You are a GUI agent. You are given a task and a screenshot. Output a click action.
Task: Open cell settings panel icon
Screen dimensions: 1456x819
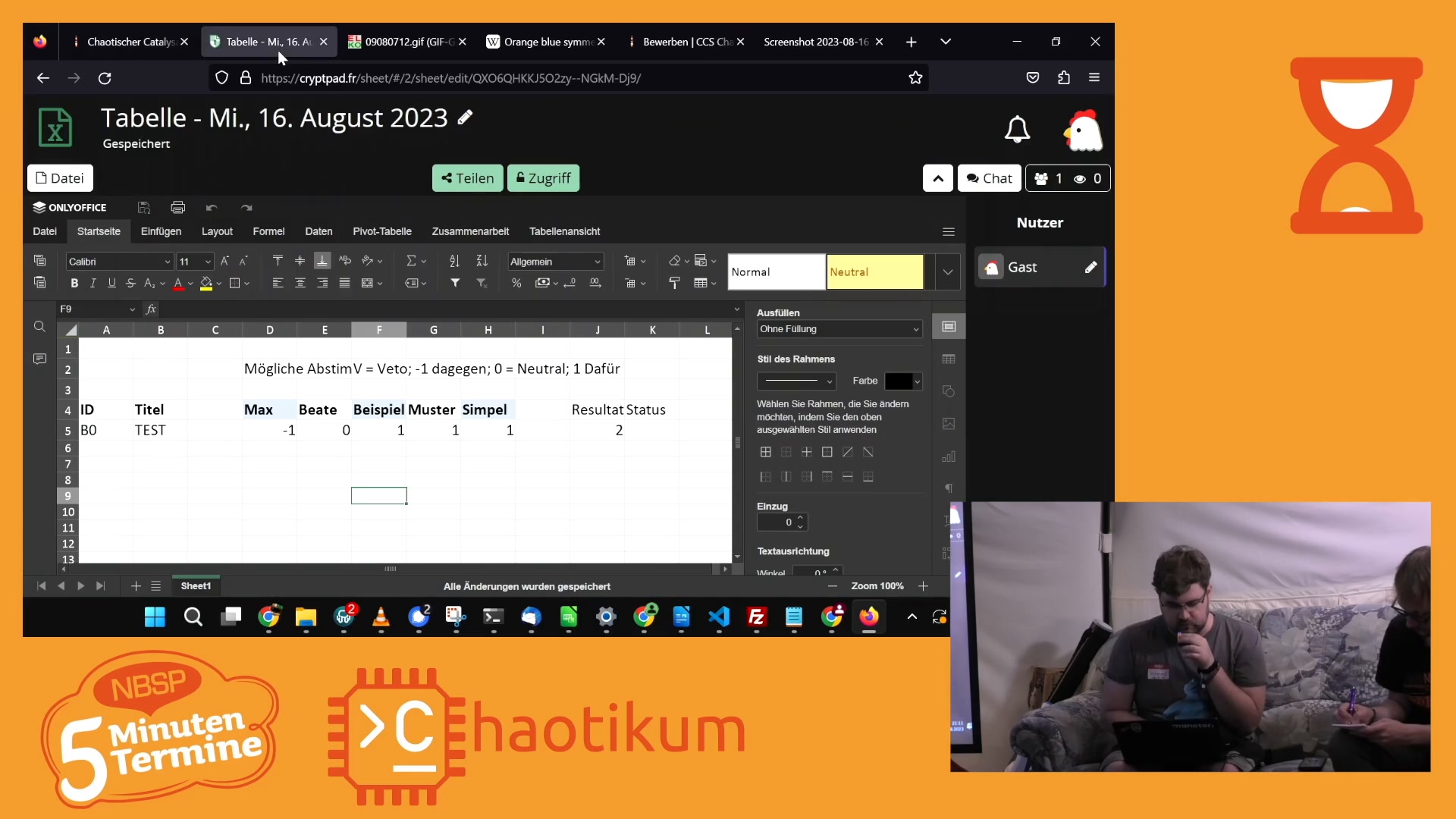click(949, 327)
